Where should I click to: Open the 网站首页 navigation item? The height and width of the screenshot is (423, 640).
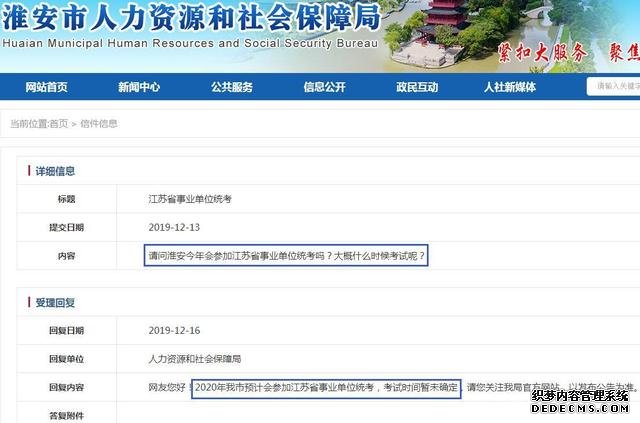coord(46,87)
